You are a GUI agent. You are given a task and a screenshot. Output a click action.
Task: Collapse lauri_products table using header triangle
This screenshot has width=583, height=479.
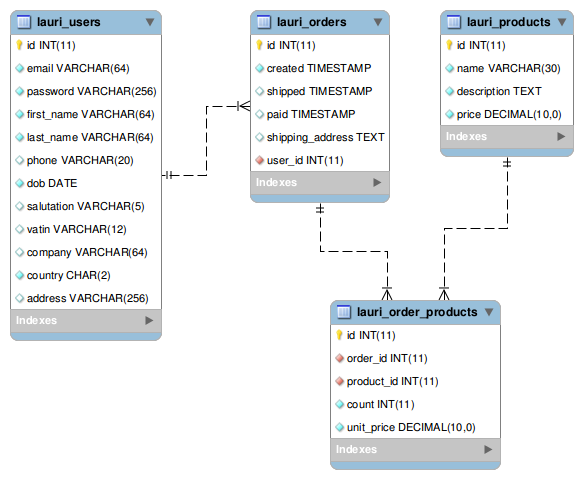click(562, 22)
